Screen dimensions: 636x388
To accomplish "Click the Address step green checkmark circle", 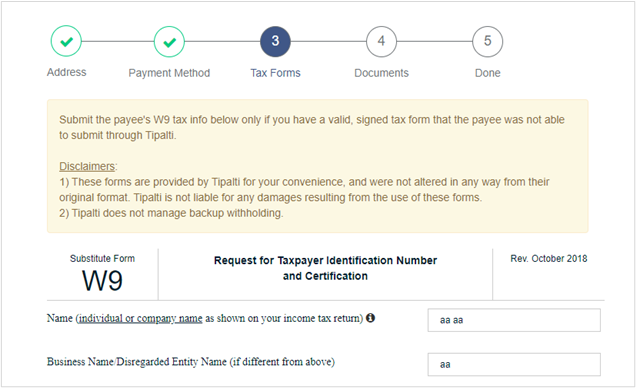I will click(x=66, y=41).
